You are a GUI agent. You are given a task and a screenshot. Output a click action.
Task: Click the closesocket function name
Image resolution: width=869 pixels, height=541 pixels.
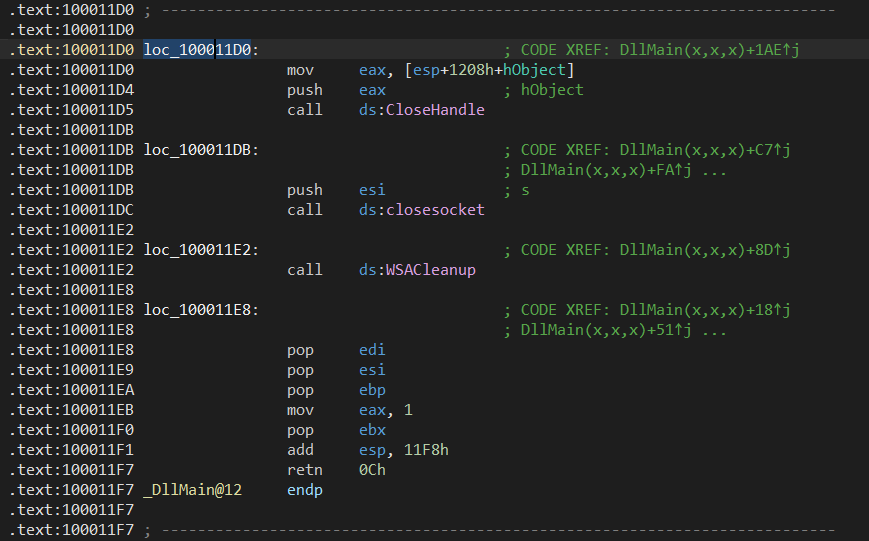(435, 210)
